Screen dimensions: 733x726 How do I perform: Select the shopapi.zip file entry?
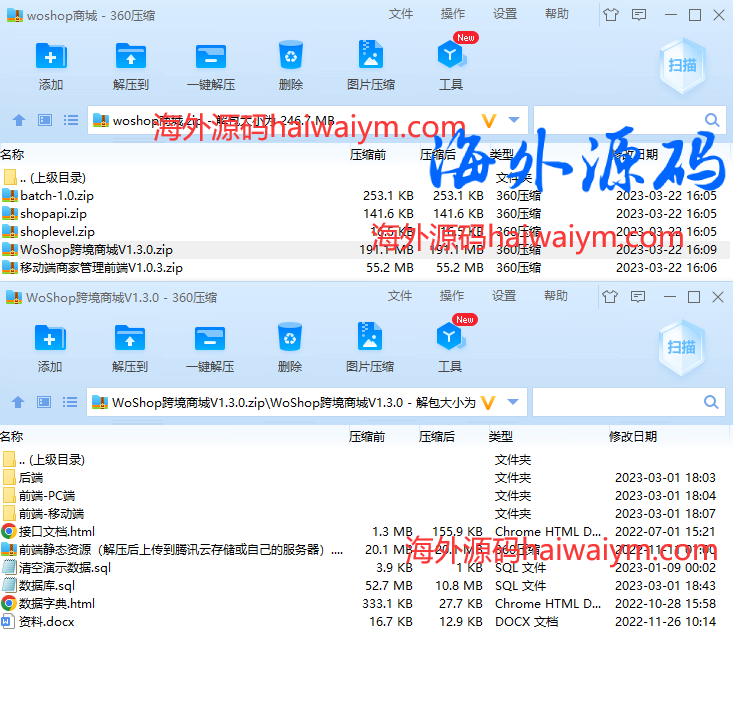[x=53, y=214]
